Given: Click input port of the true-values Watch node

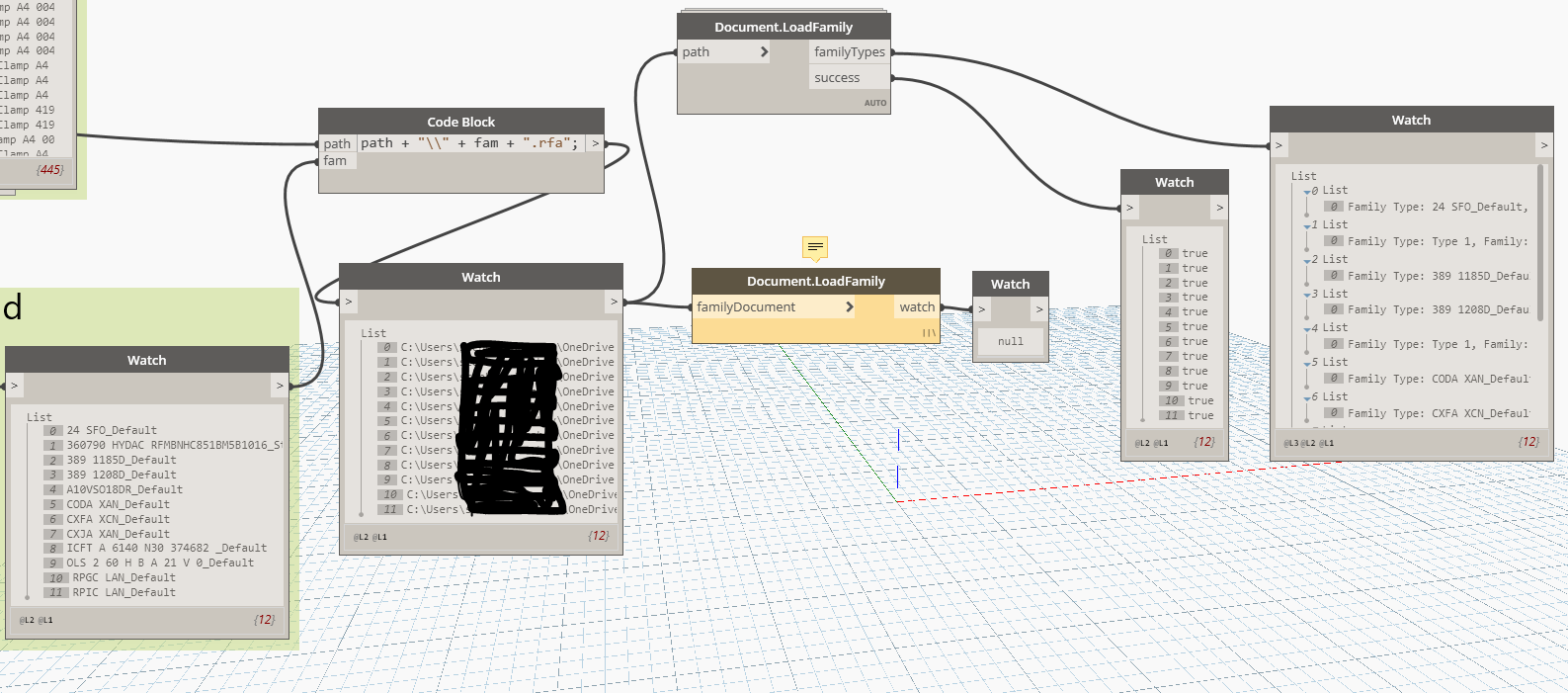Looking at the screenshot, I should point(1129,208).
